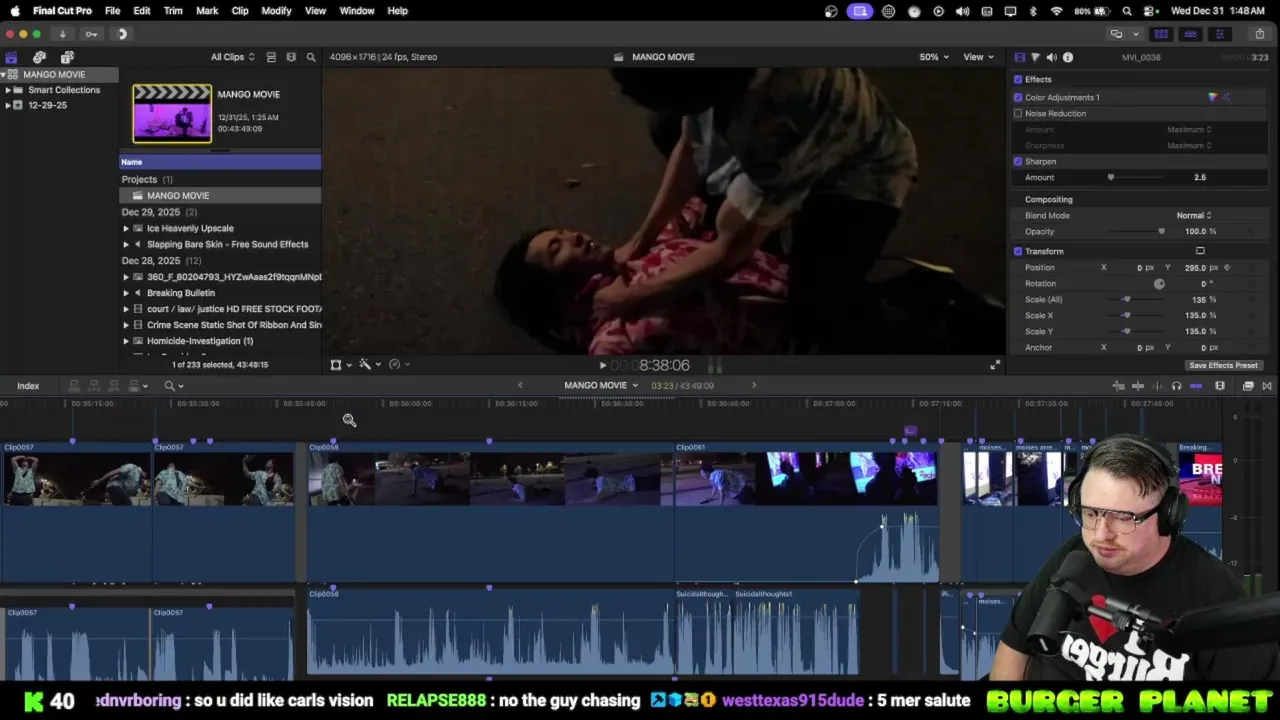Open the Audio inspector tab
The image size is (1280, 720).
pos(1051,57)
